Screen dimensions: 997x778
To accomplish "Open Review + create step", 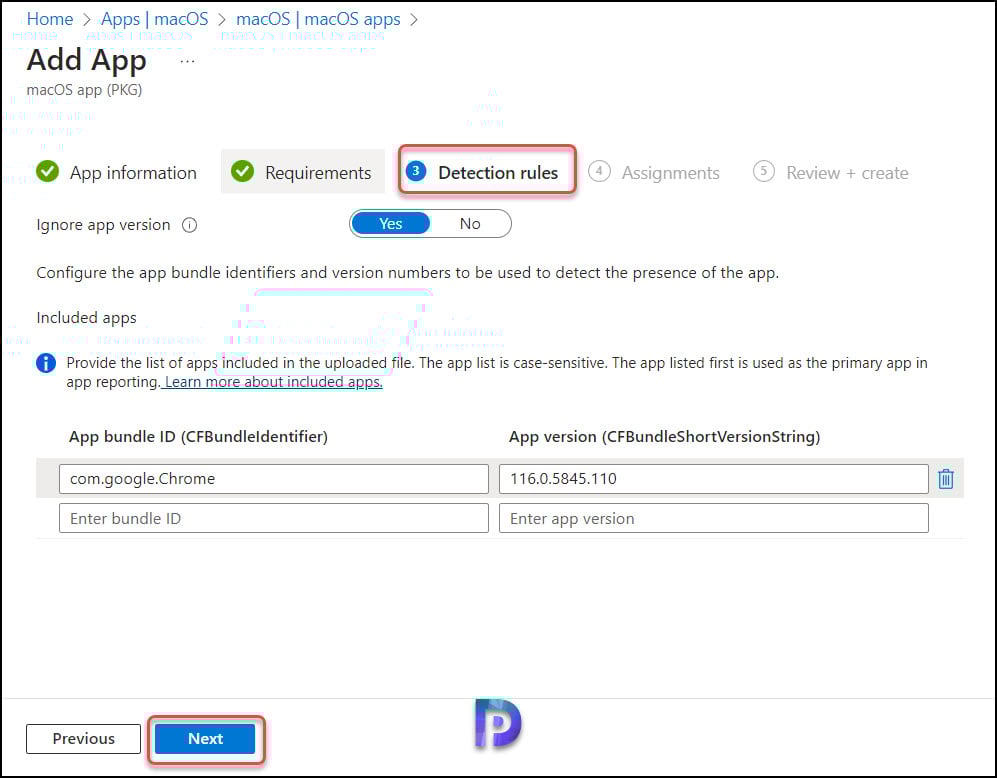I will click(x=830, y=172).
